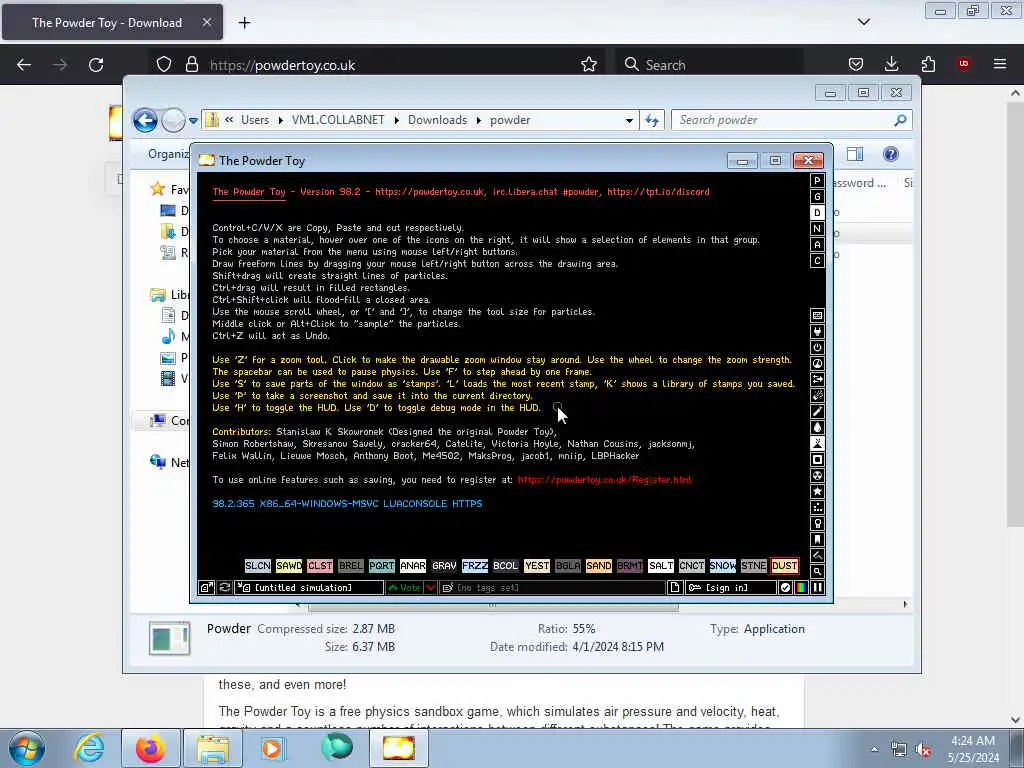Screen dimensions: 1024x768
Task: Open the Favorites bookmark icon menu
Action: pos(817,539)
